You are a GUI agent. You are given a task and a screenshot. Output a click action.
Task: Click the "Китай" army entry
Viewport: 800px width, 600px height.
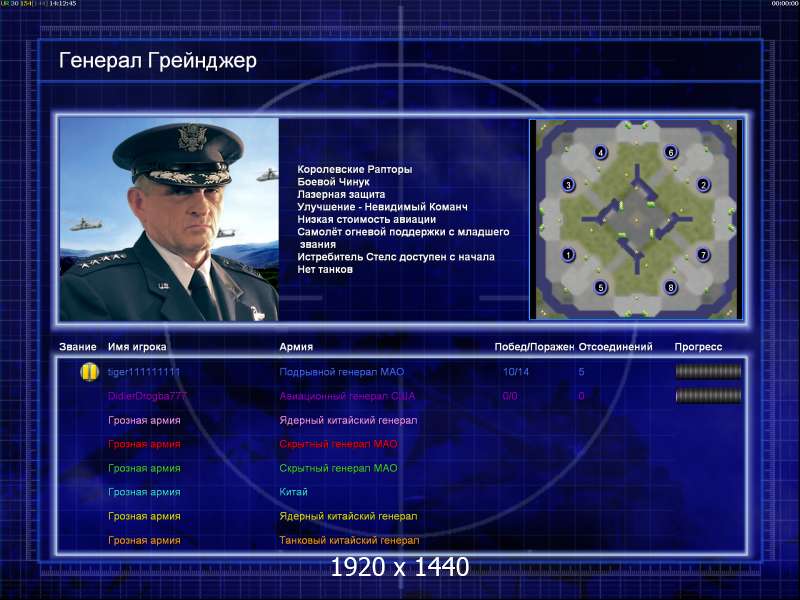click(293, 492)
